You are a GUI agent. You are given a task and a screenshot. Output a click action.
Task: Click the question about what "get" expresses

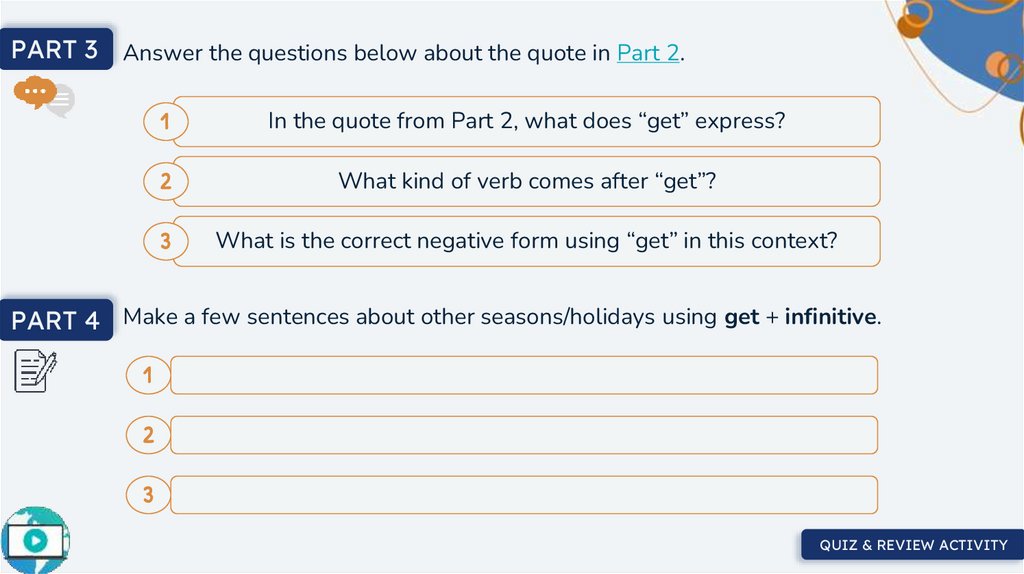click(526, 122)
